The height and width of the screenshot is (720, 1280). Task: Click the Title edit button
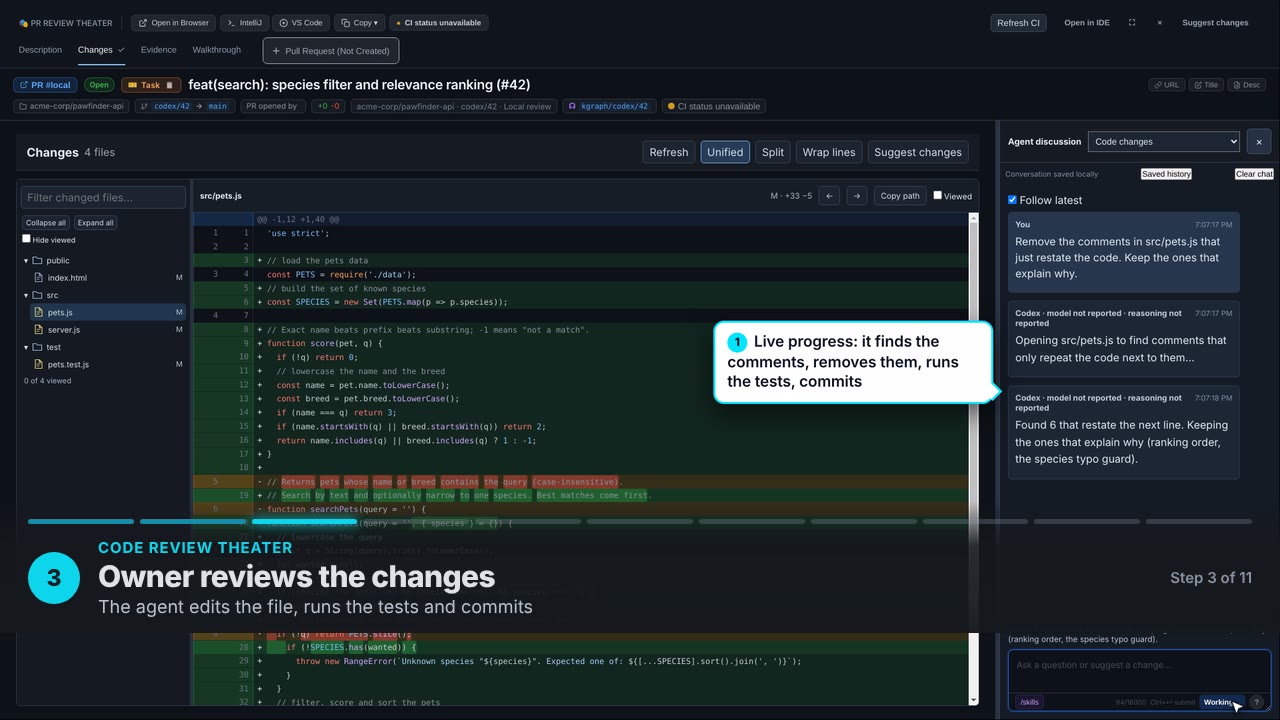pyautogui.click(x=1206, y=85)
